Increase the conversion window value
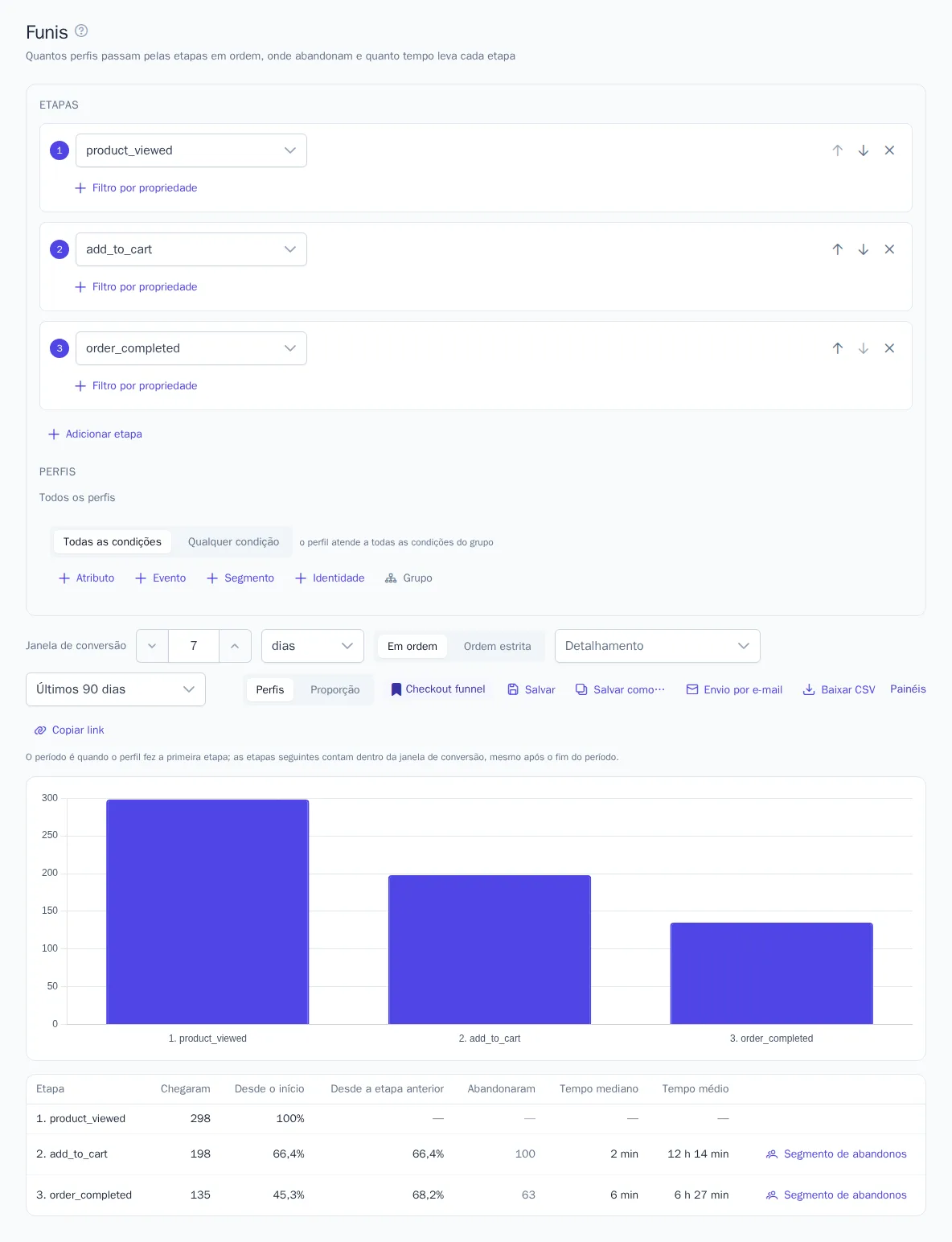The image size is (952, 1242). click(235, 646)
